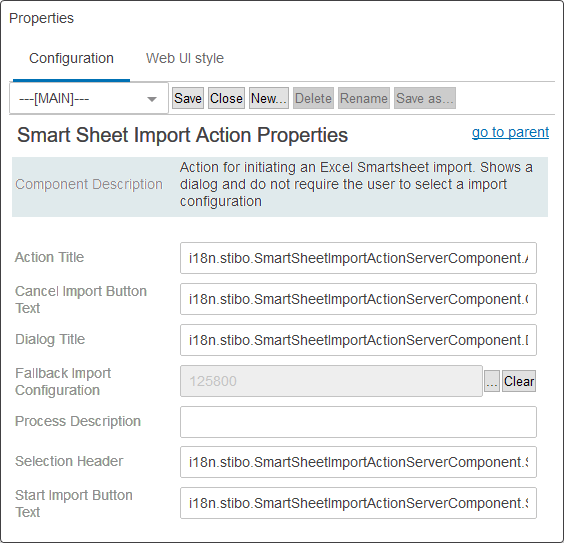
Task: Click the Fallback Import Configuration field showing 125800
Action: 331,381
